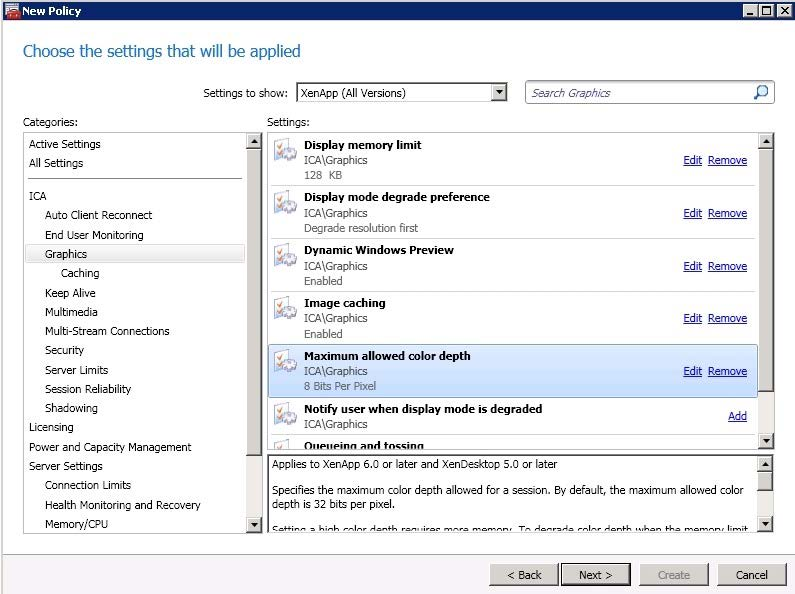Image resolution: width=795 pixels, height=594 pixels.
Task: Click Categories list scroll down arrow
Action: click(254, 525)
